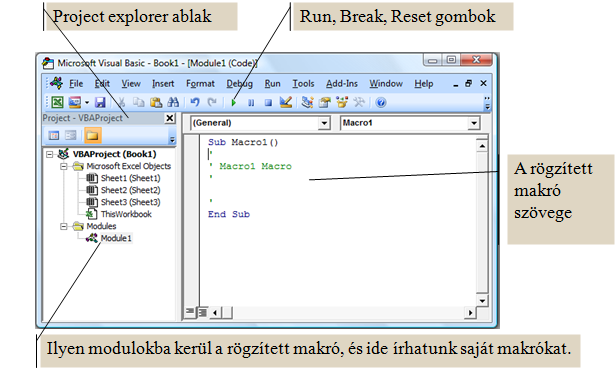Image resolution: width=615 pixels, height=372 pixels.
Task: Toggle Design Mode in the toolbar
Action: pos(286,102)
